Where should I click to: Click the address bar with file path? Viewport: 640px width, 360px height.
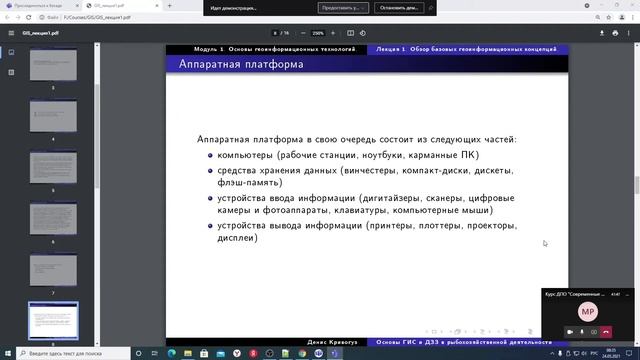pos(314,18)
